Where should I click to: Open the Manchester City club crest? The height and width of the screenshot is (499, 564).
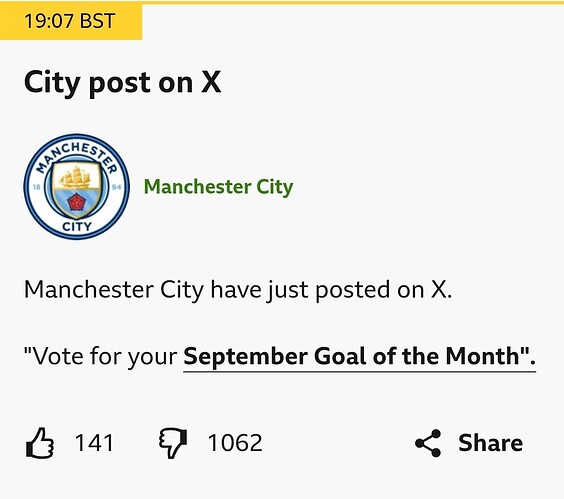tap(77, 186)
